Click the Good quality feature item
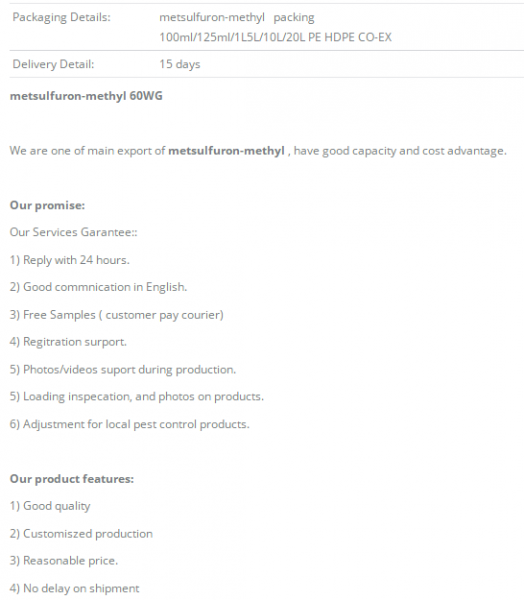 tap(50, 506)
